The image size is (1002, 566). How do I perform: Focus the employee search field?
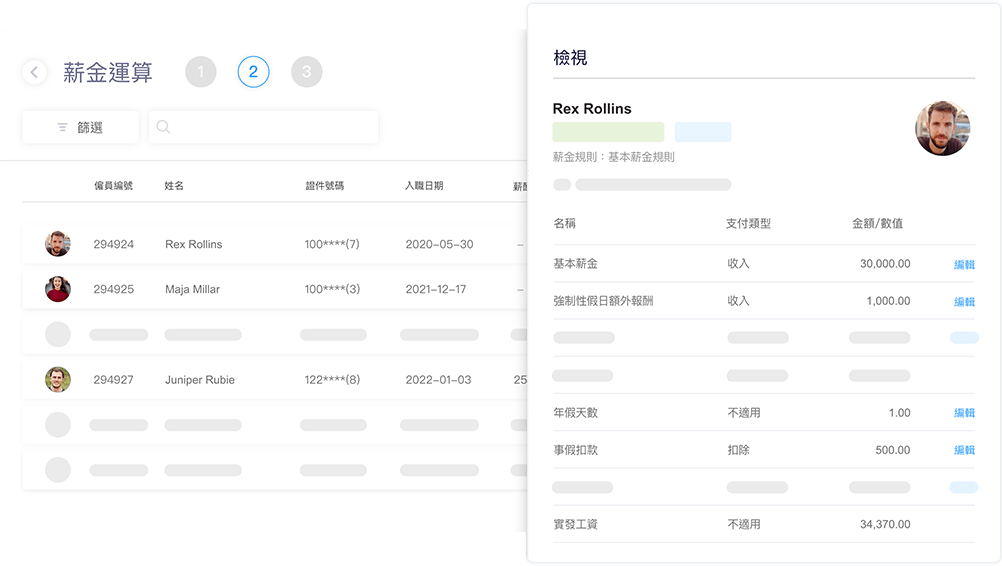[x=263, y=127]
